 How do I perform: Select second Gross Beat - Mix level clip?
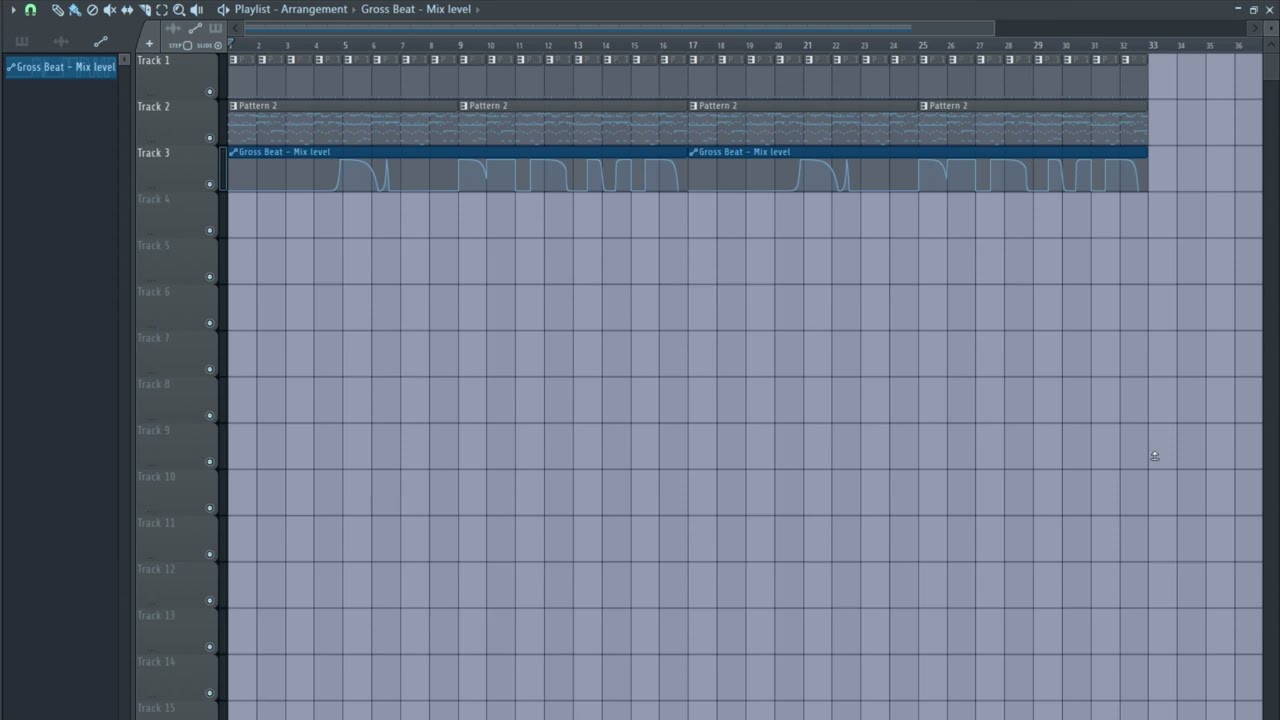[x=918, y=168]
